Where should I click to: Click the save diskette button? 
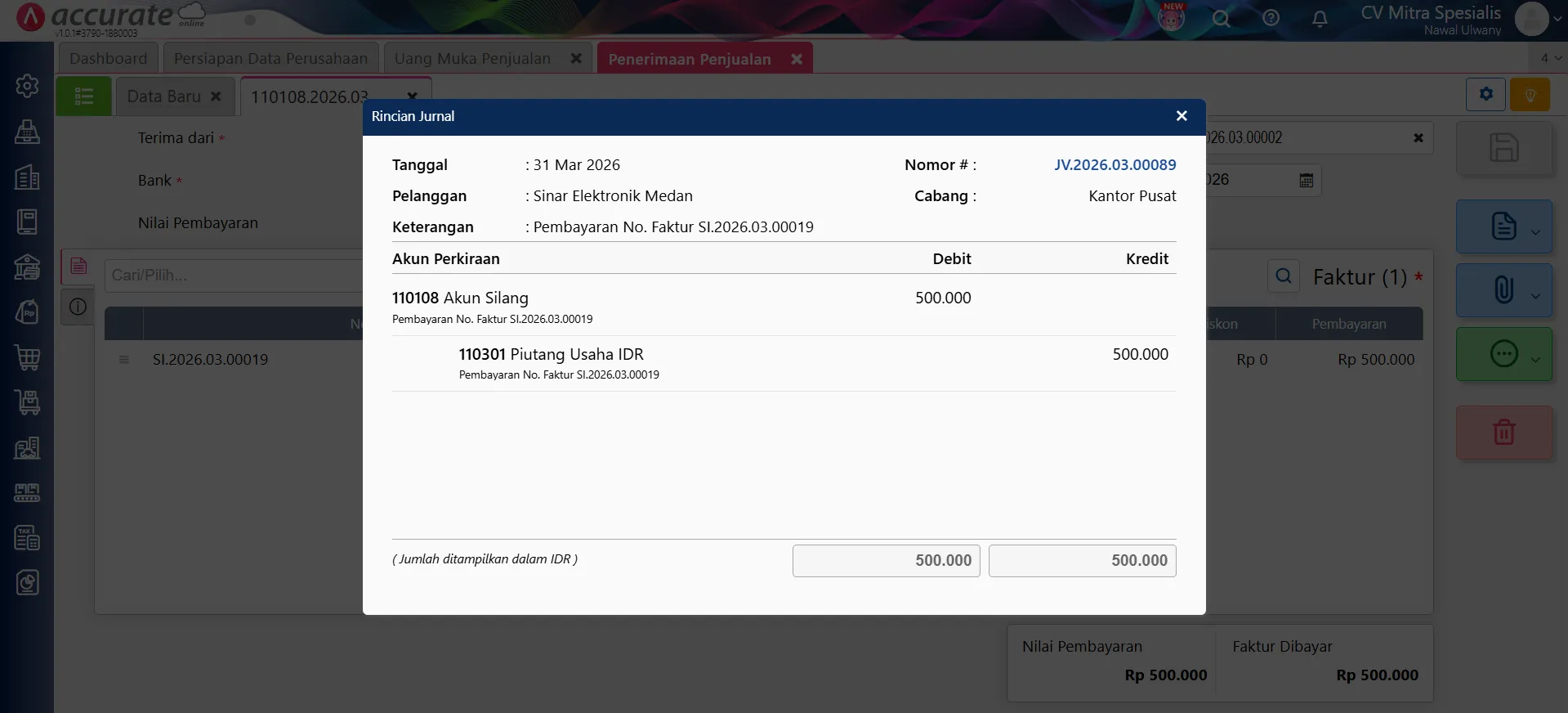click(x=1503, y=148)
